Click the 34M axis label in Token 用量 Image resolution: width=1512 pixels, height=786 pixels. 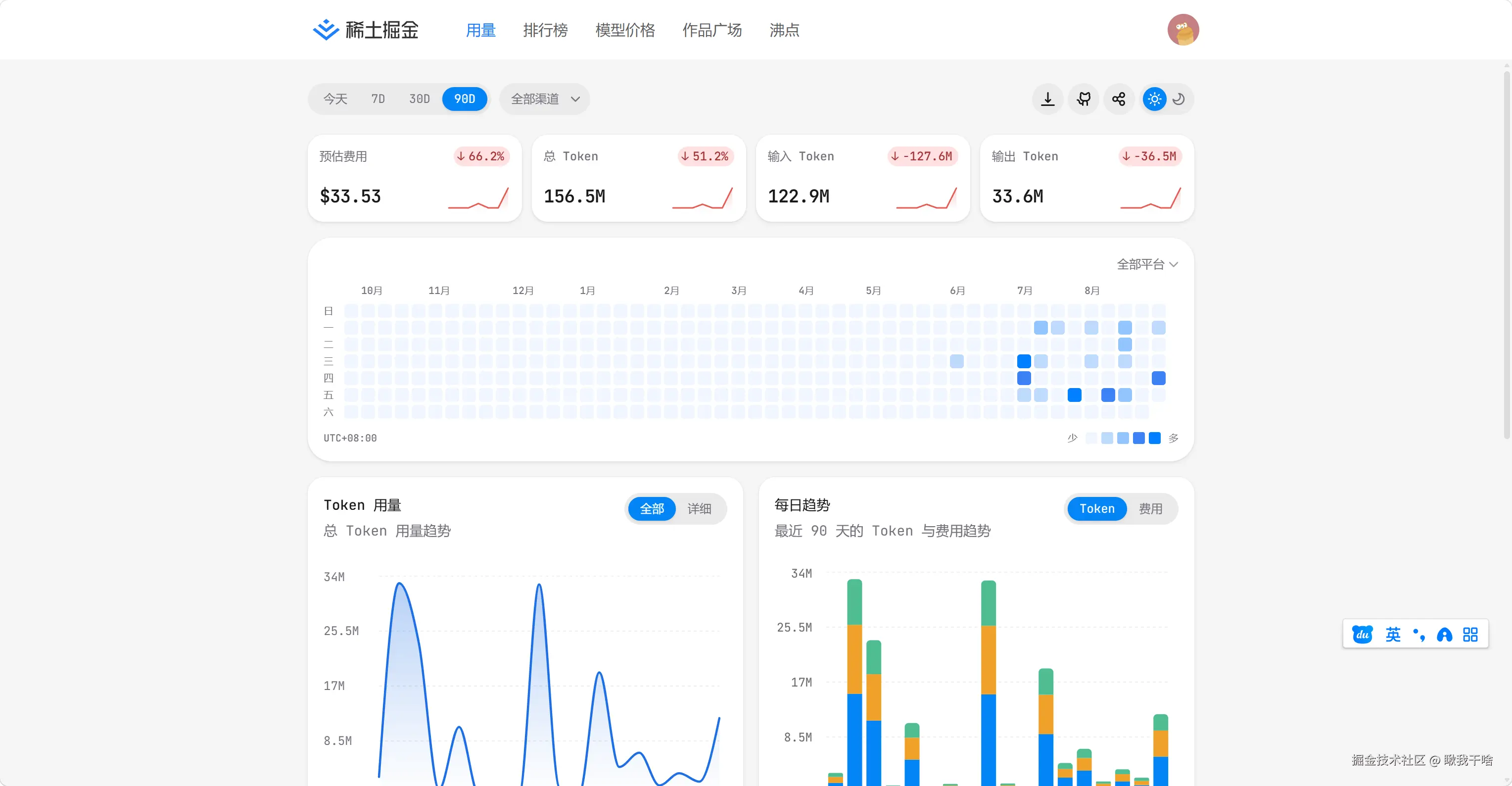pyautogui.click(x=334, y=577)
